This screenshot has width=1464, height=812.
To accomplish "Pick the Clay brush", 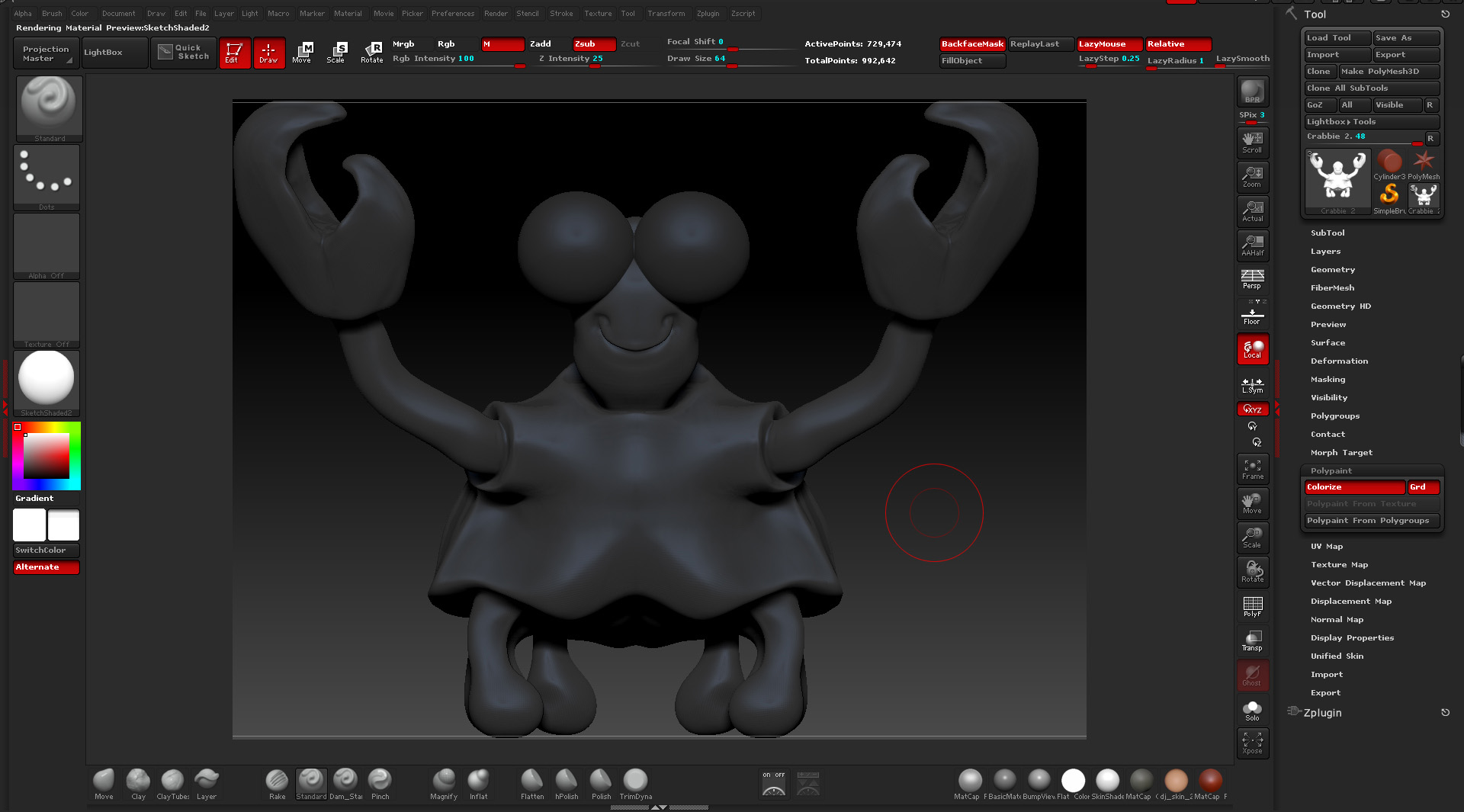I will (138, 784).
